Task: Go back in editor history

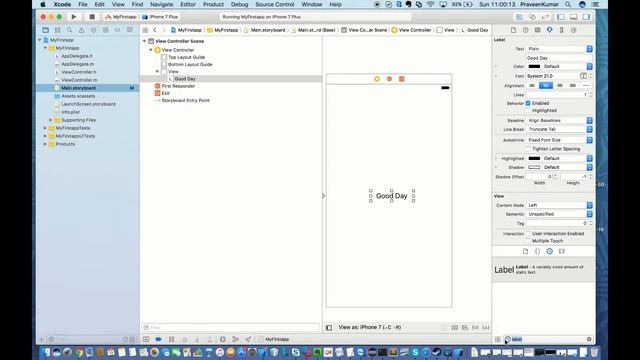Action: click(155, 30)
